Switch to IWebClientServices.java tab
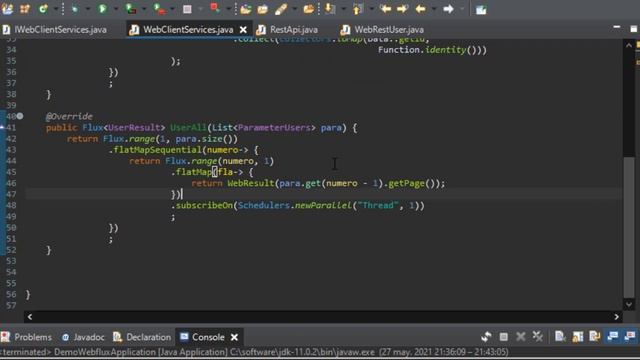Viewport: 640px width, 360px height. click(55, 30)
